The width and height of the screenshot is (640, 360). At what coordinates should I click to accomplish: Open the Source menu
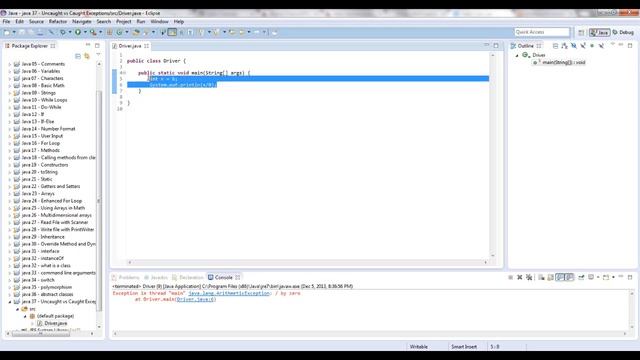point(36,22)
